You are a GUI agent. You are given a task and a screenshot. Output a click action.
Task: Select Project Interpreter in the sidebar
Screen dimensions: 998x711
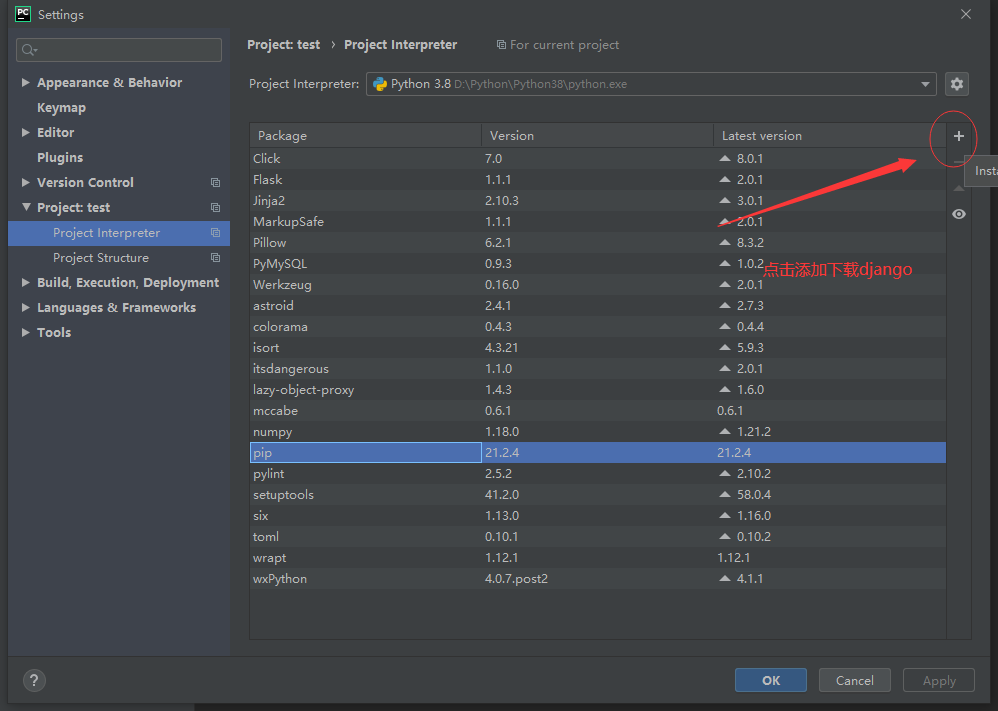coord(119,233)
